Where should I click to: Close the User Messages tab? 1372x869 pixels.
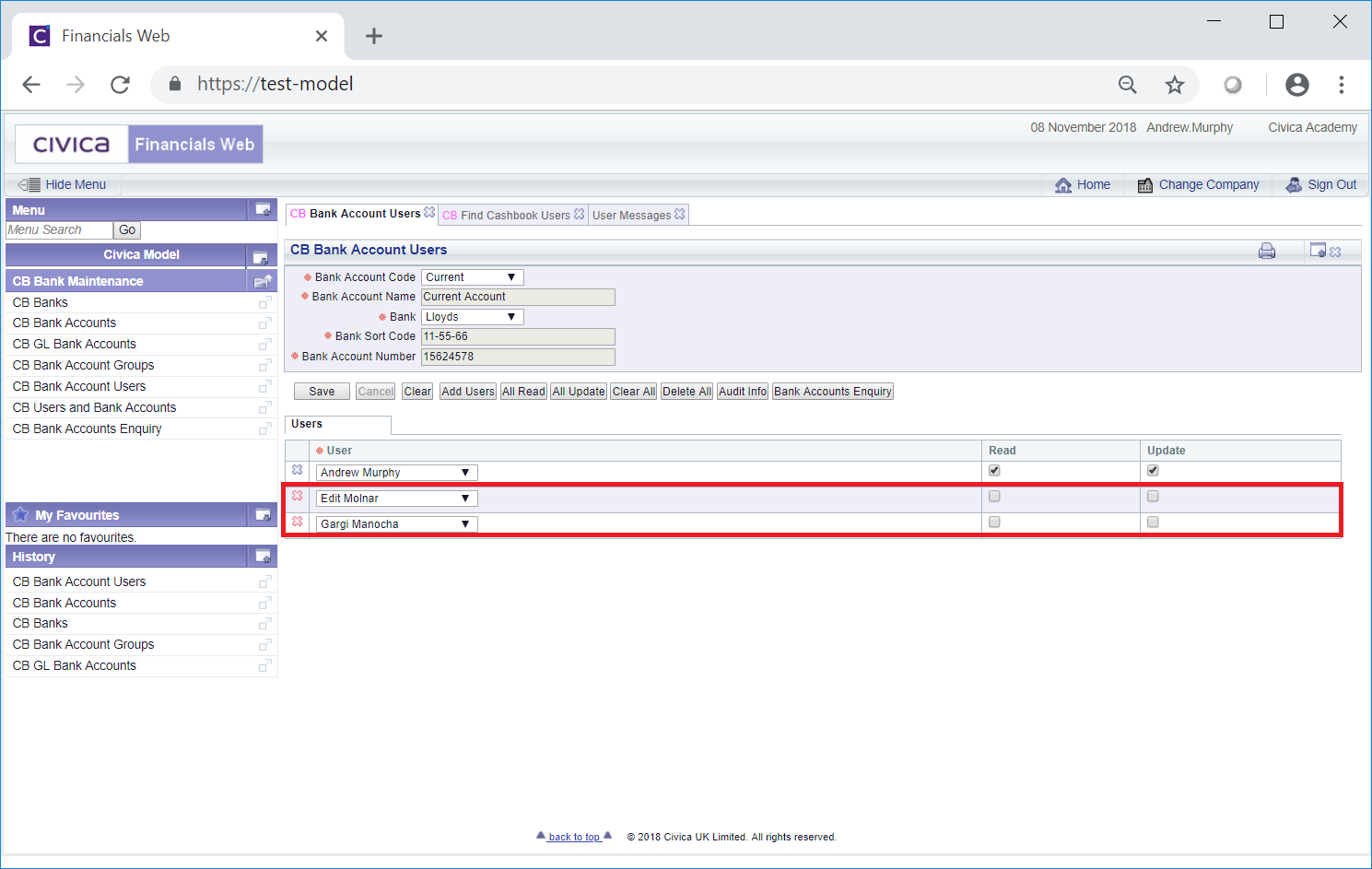coord(679,214)
